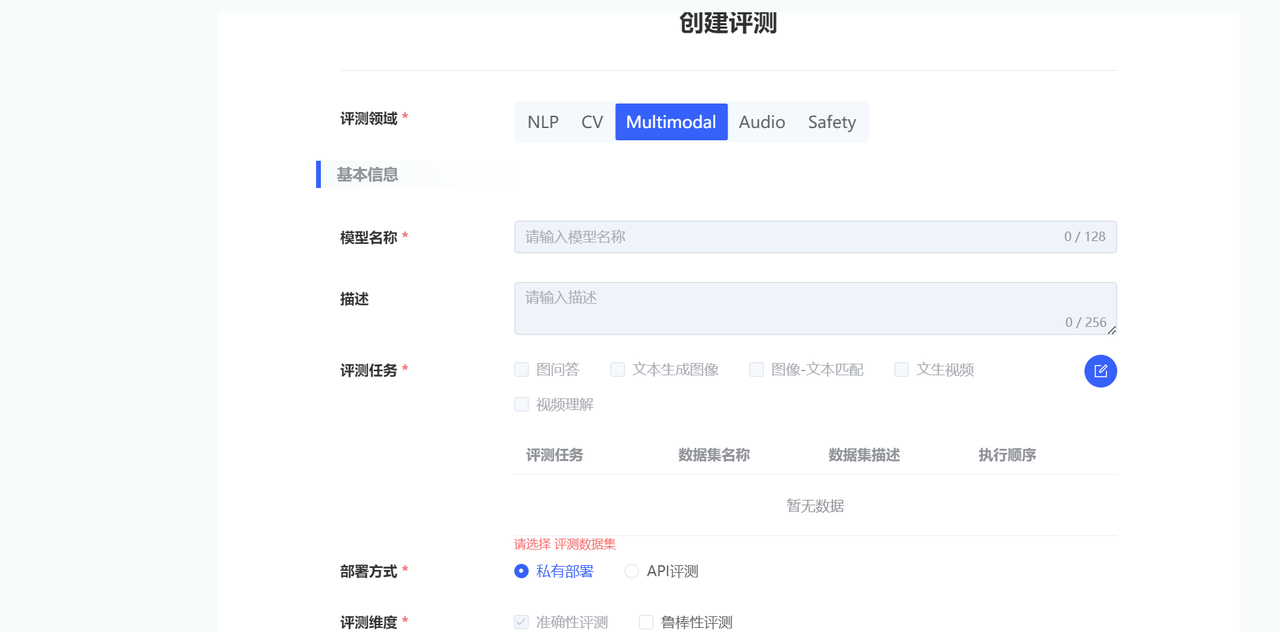1280x632 pixels.
Task: Switch to the Safety domain tab
Action: [x=832, y=122]
